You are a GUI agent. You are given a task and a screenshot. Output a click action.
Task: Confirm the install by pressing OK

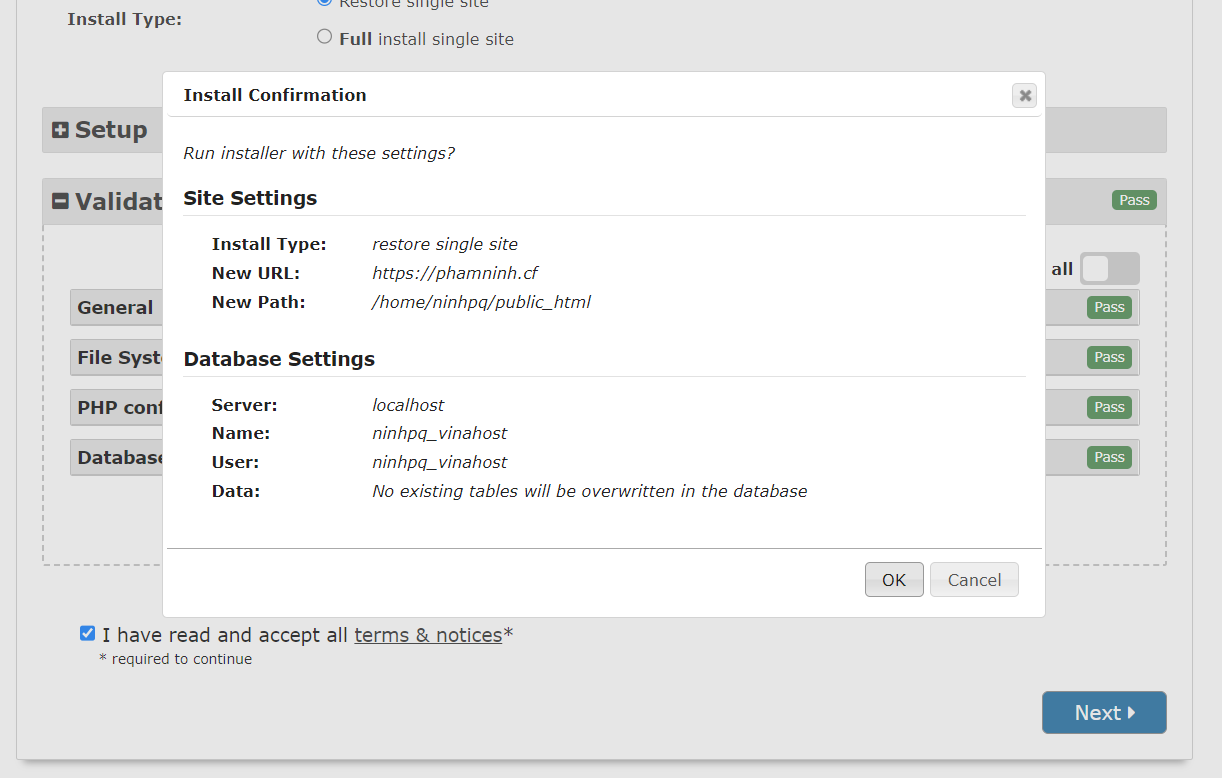pos(893,580)
